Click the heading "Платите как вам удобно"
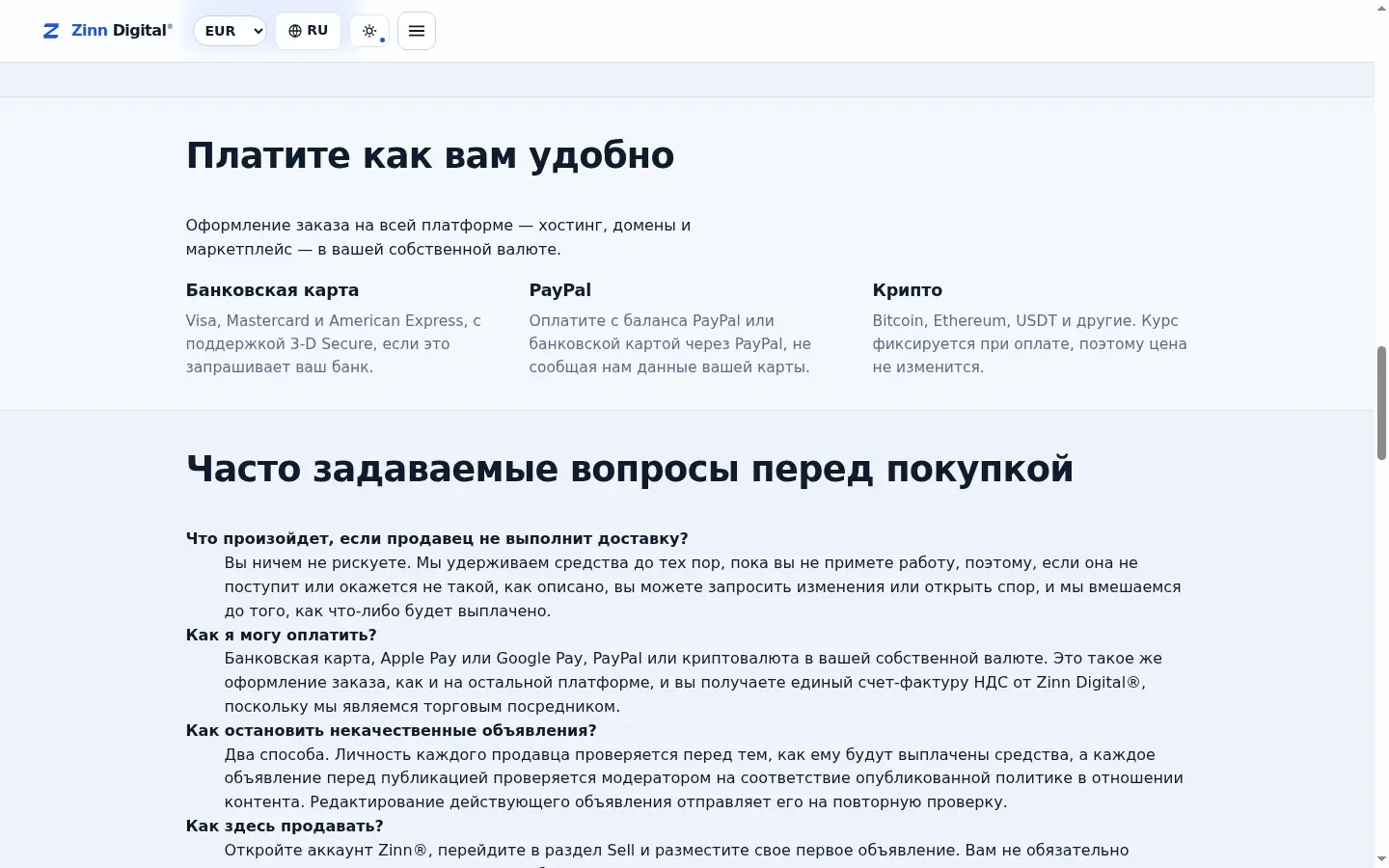The image size is (1389, 868). coord(430,155)
